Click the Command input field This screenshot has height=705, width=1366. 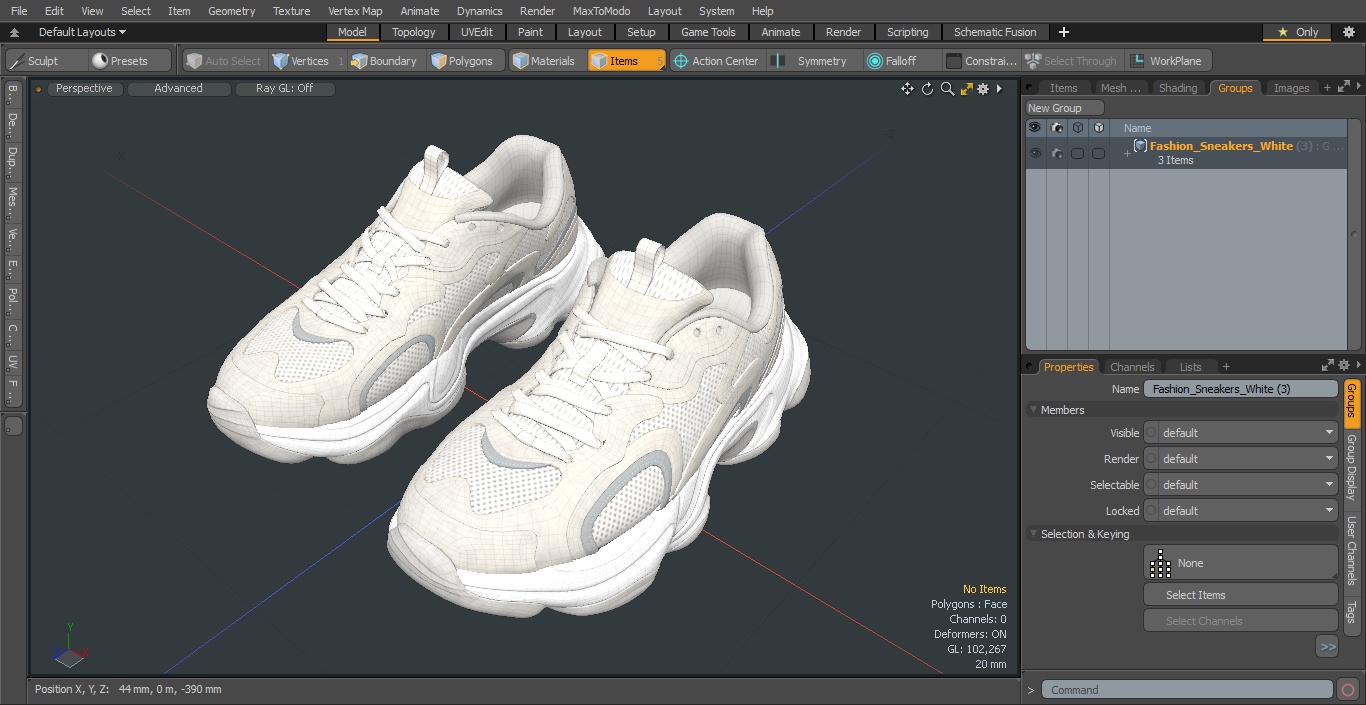(x=1186, y=690)
